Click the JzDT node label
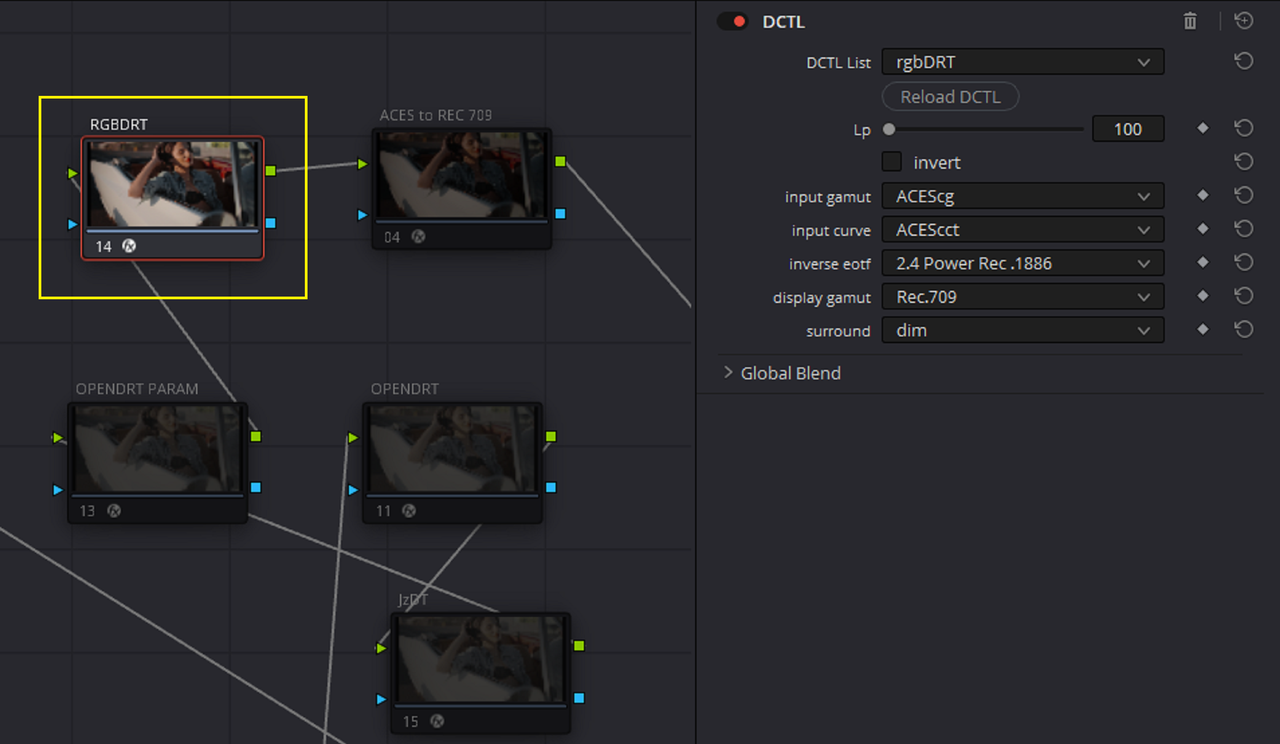The image size is (1280, 744). point(413,599)
